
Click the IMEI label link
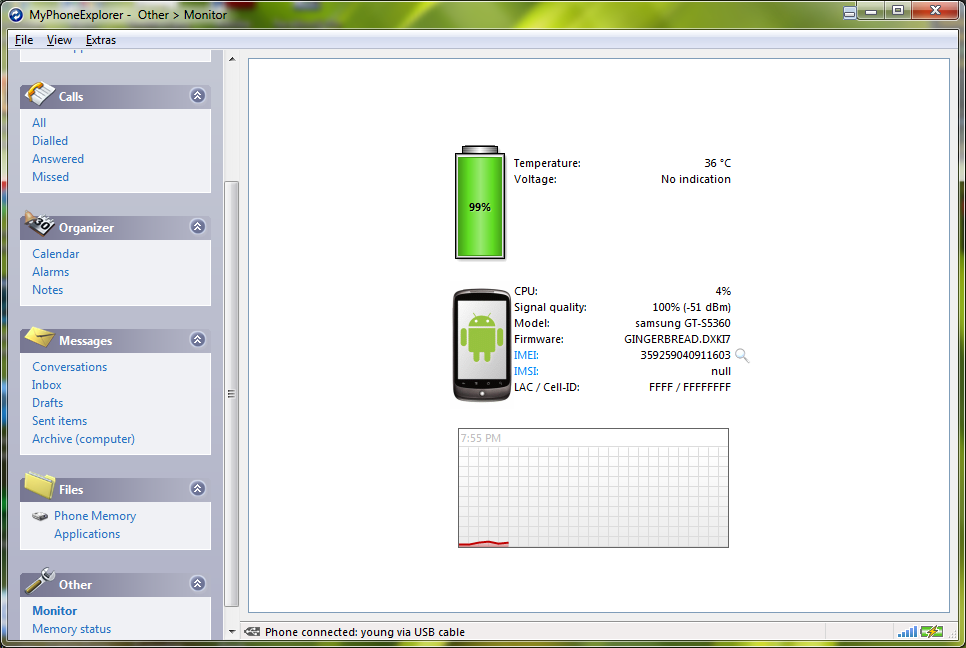pos(526,355)
